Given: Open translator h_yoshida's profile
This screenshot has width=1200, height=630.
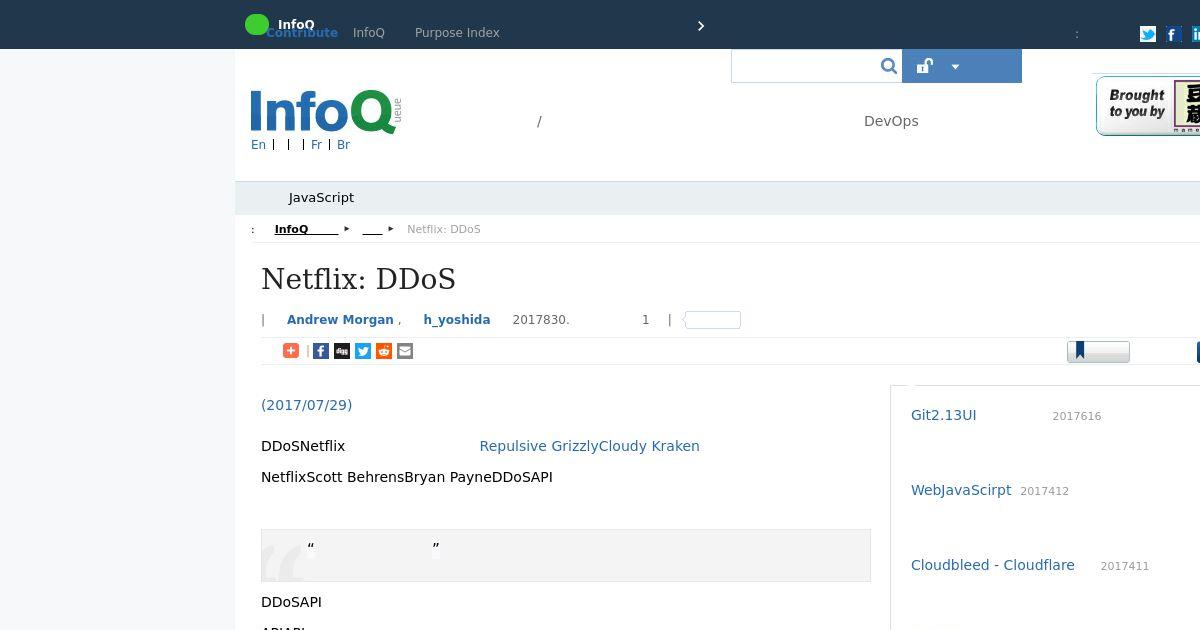Looking at the screenshot, I should click(456, 320).
